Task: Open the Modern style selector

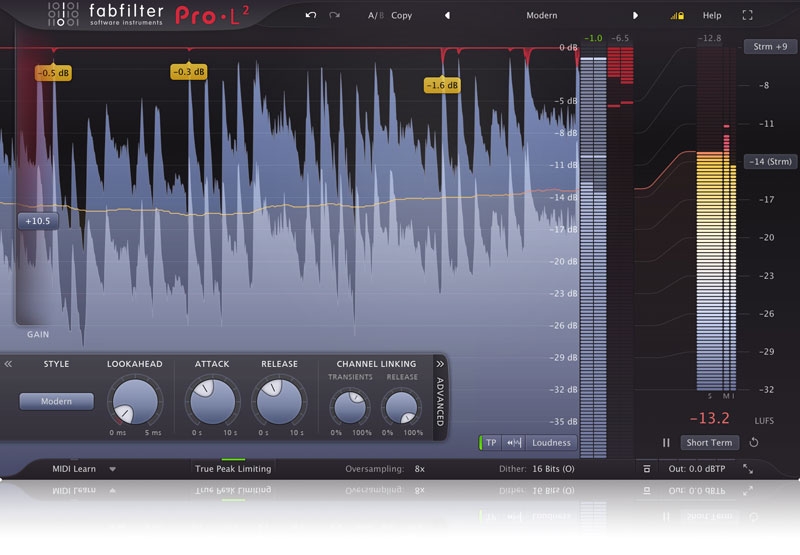Action: (56, 401)
